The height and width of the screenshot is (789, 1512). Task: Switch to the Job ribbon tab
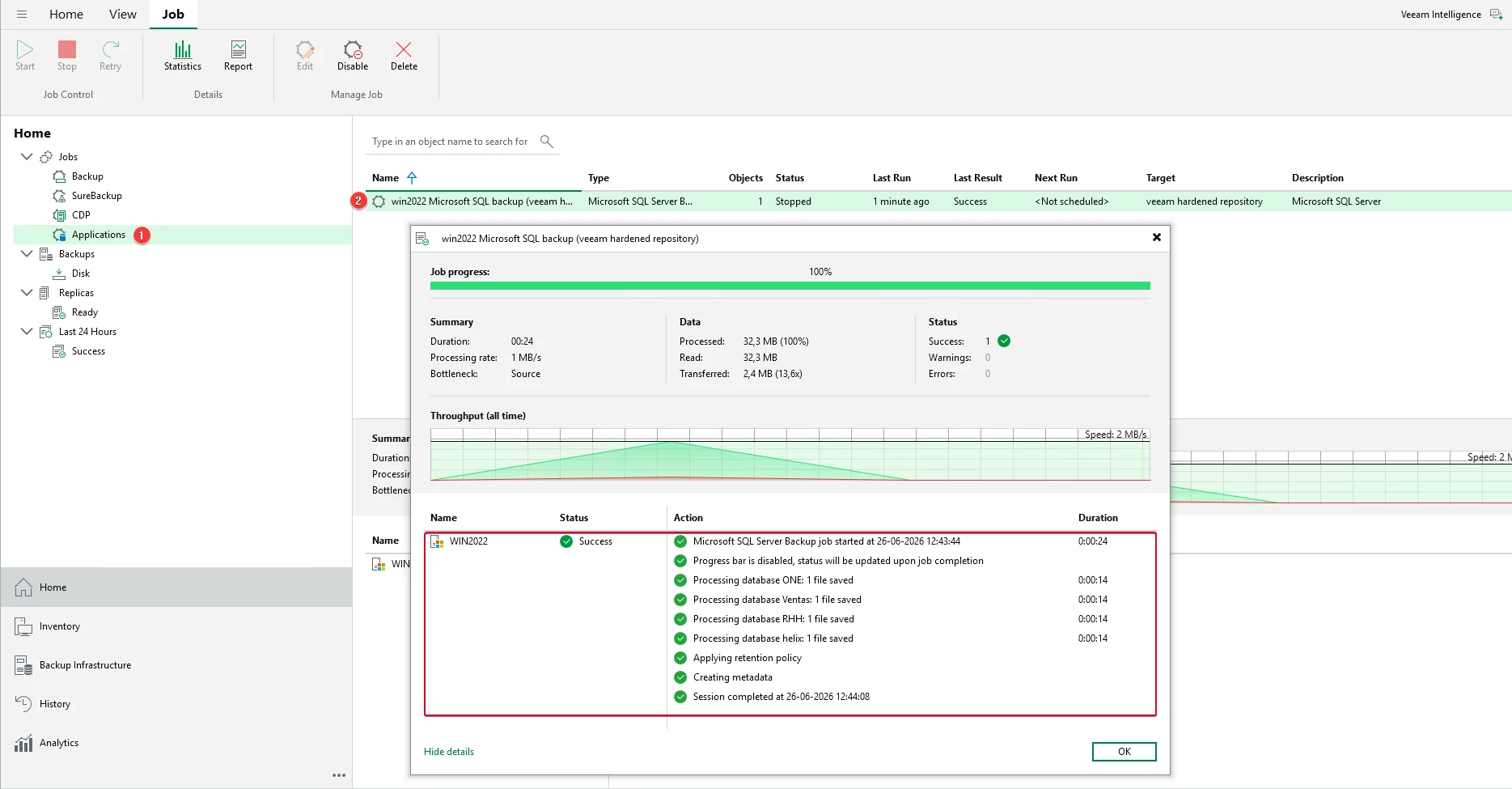click(x=173, y=15)
